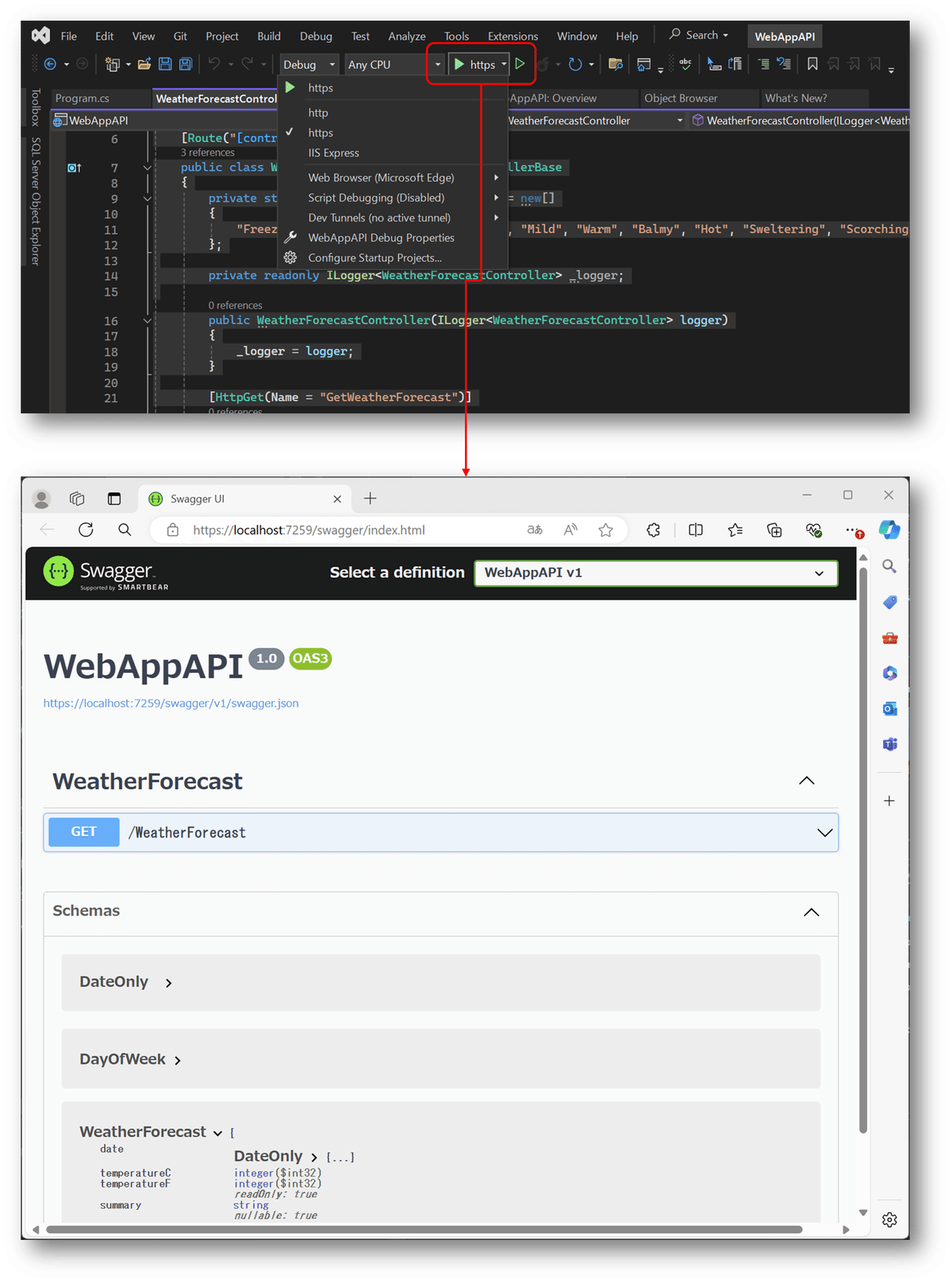952x1282 pixels.
Task: Open the Git menu
Action: click(x=180, y=36)
